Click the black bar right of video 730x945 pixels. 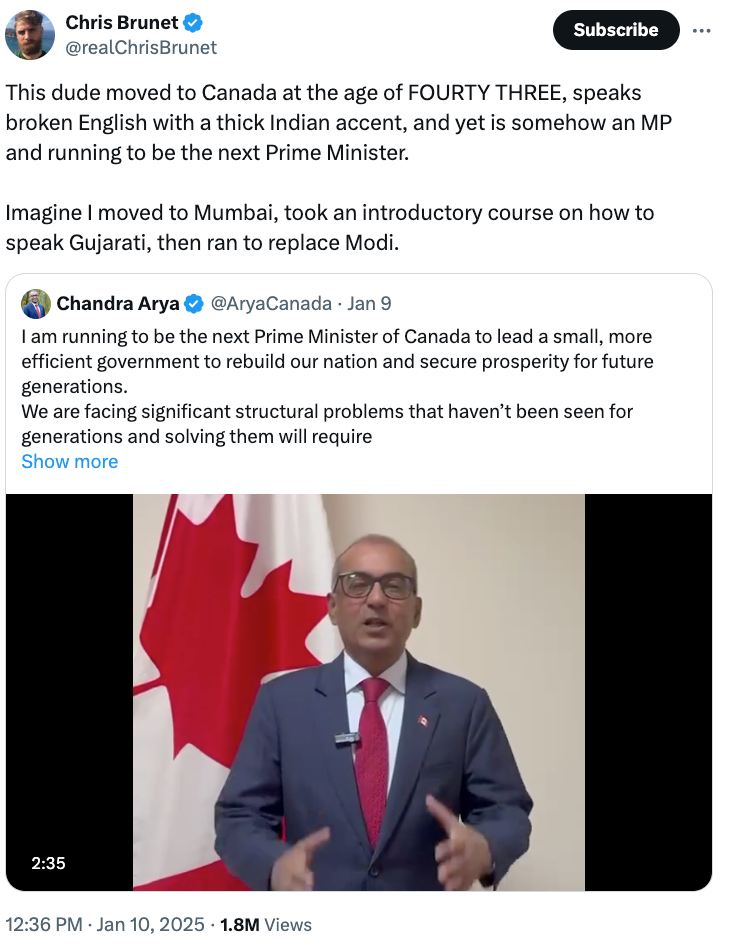648,692
